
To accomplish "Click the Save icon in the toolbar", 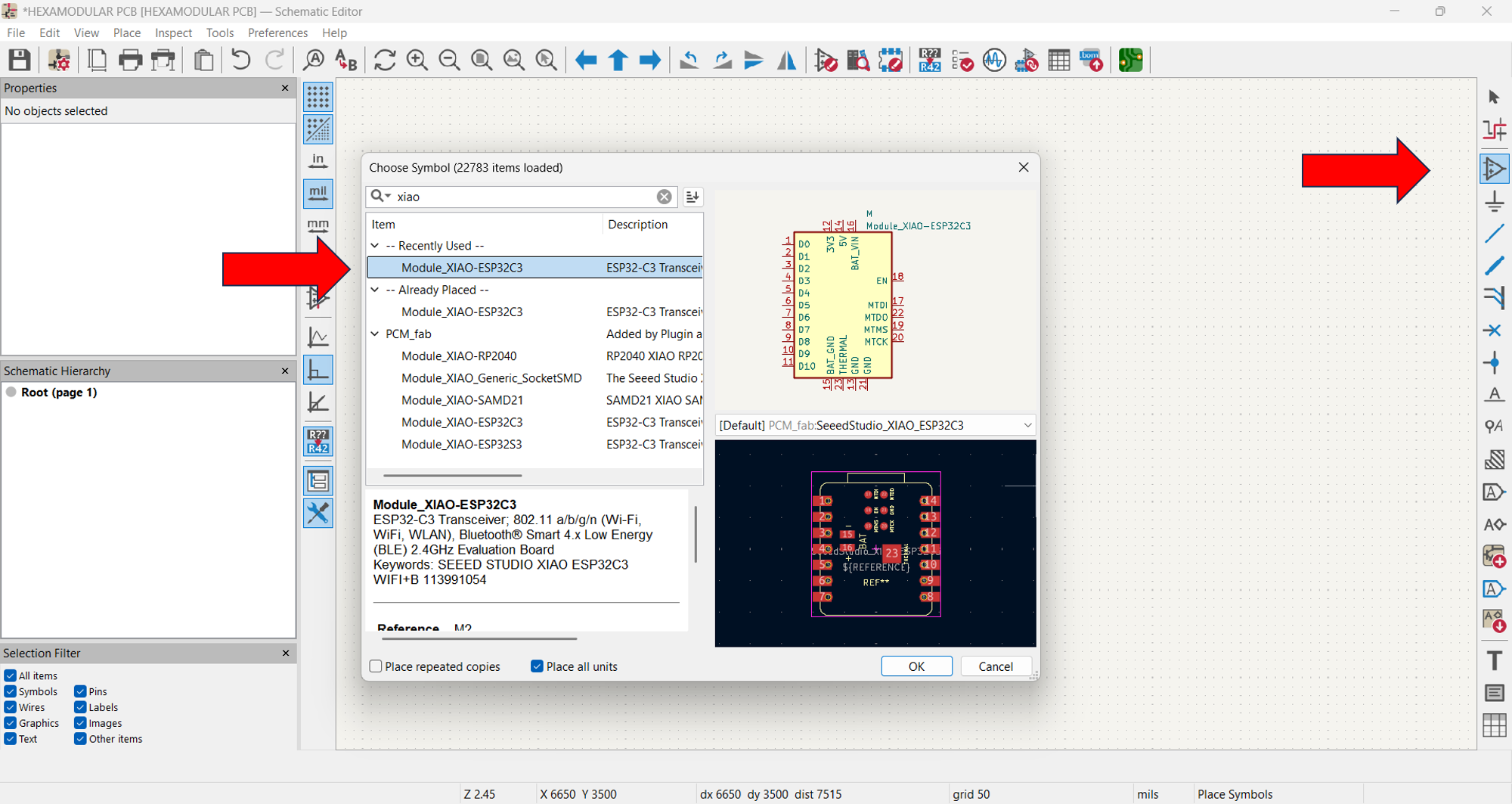I will coord(20,60).
